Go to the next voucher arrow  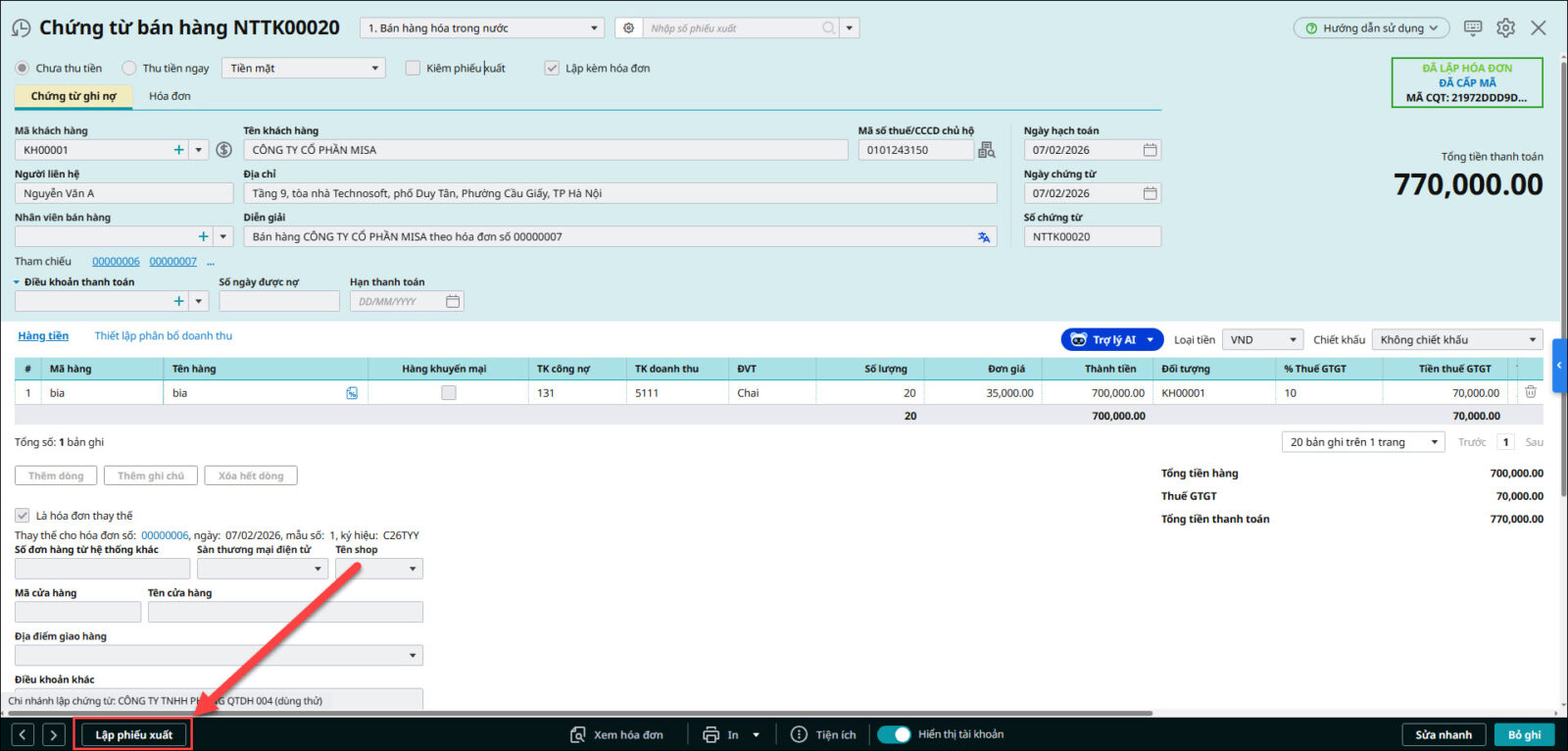(x=54, y=734)
